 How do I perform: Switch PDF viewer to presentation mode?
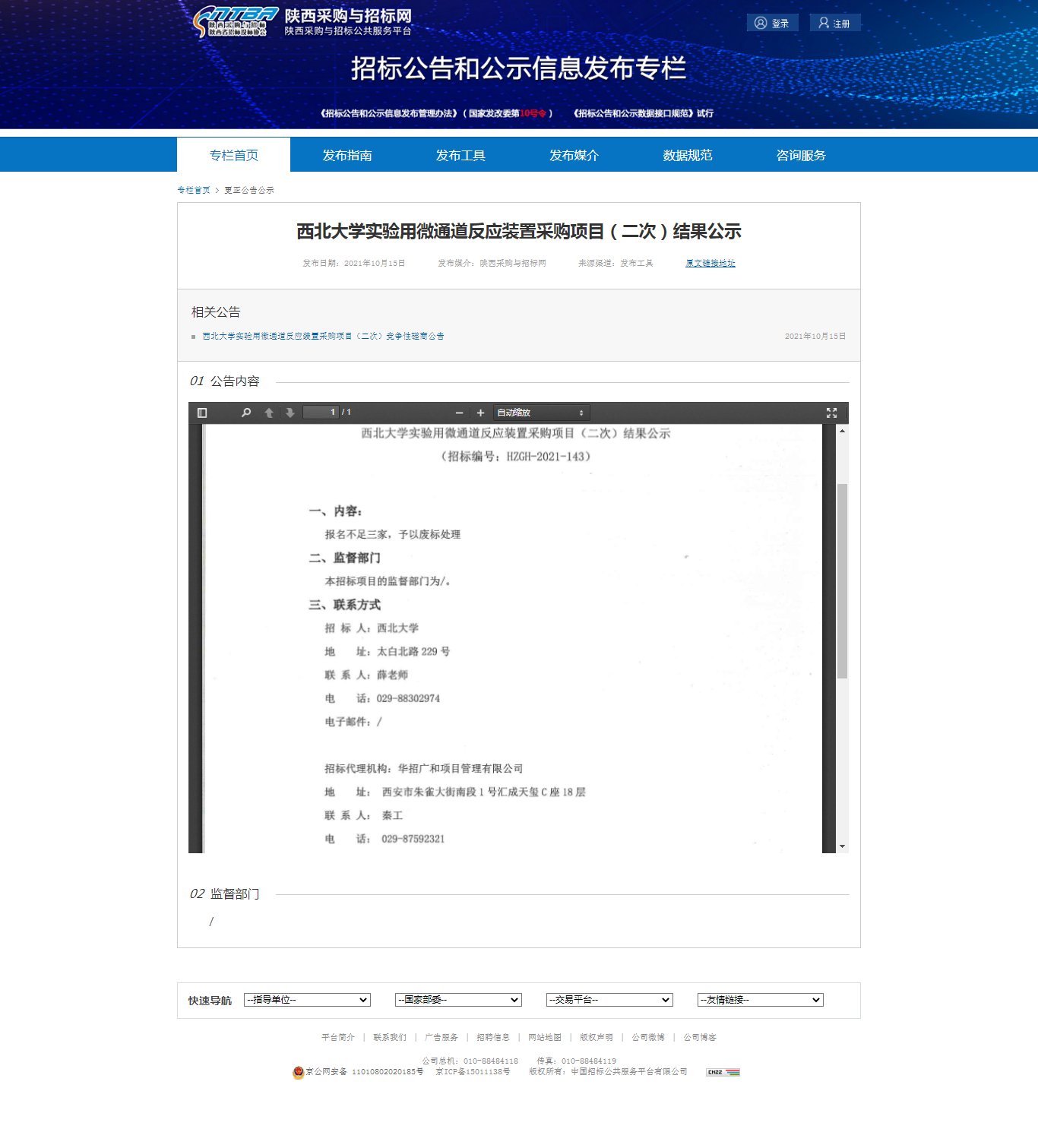point(831,413)
